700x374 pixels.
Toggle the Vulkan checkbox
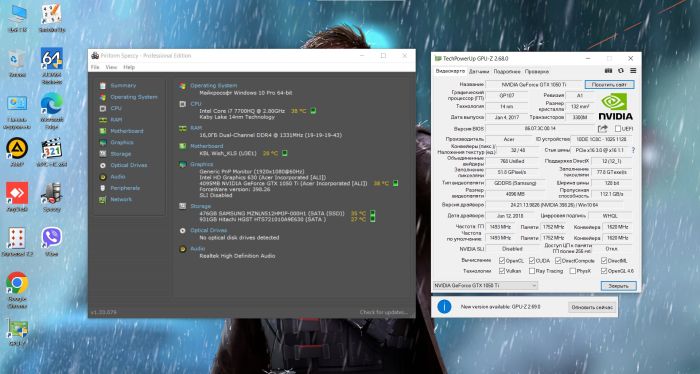coord(502,271)
